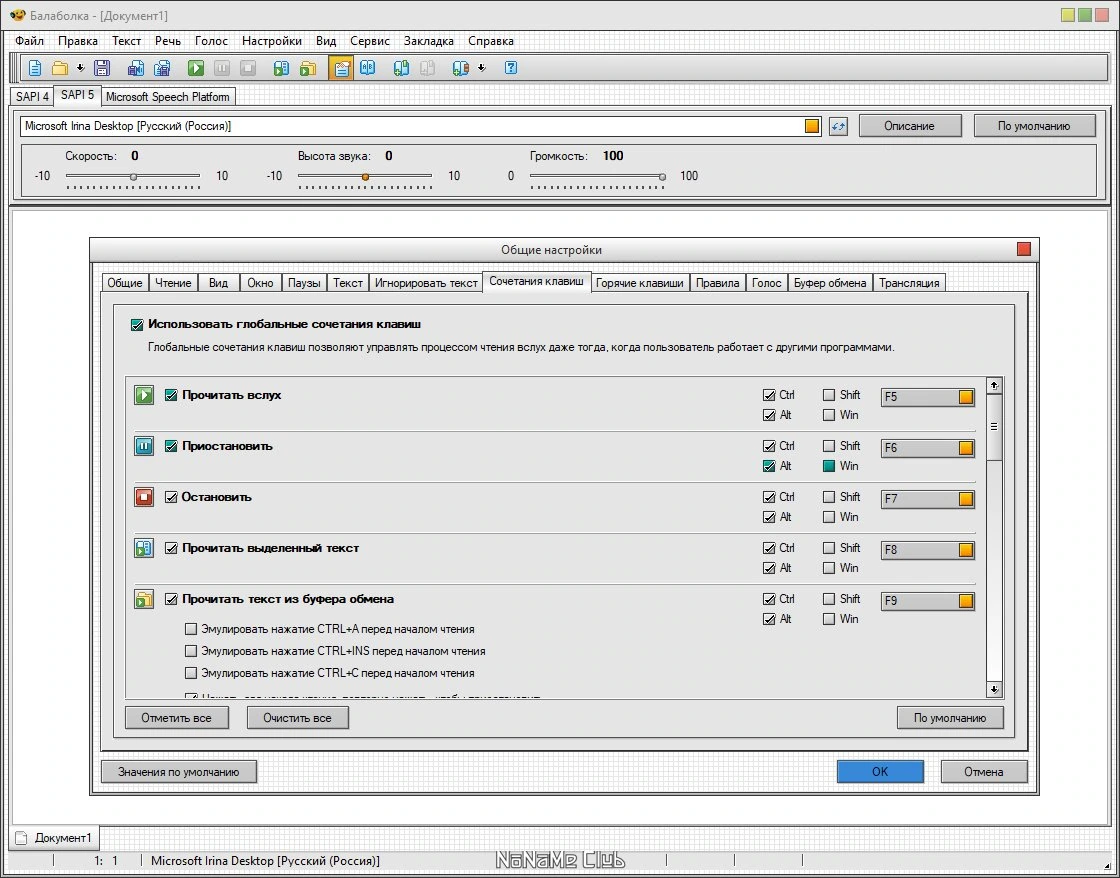Enable Shift modifier for Прочитать вслух
The height and width of the screenshot is (878, 1120).
[829, 395]
